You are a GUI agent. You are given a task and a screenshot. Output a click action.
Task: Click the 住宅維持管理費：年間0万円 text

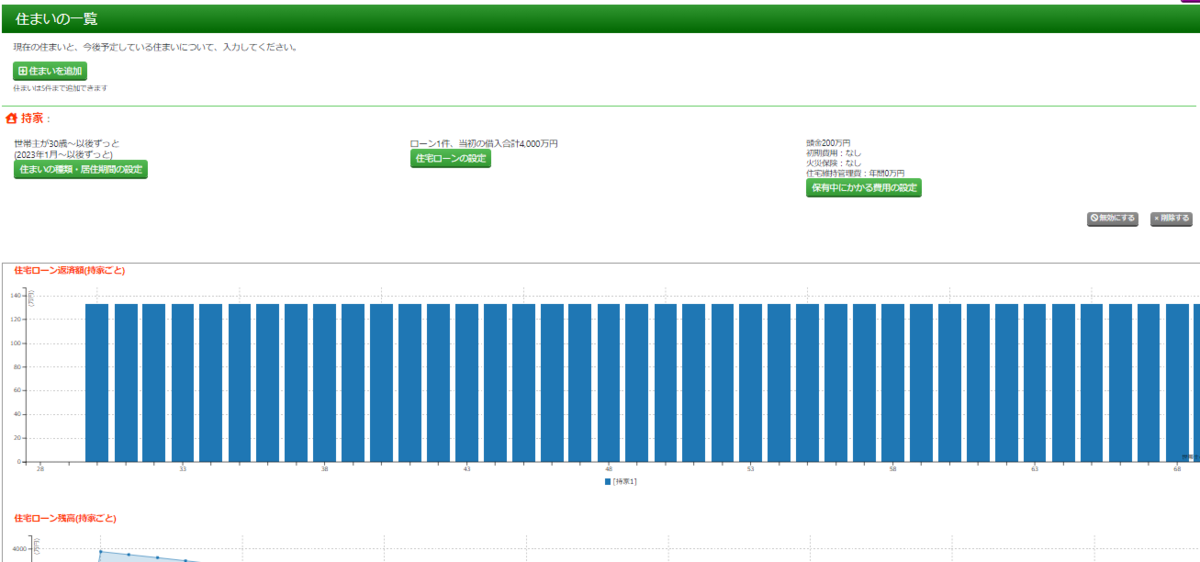[x=855, y=173]
